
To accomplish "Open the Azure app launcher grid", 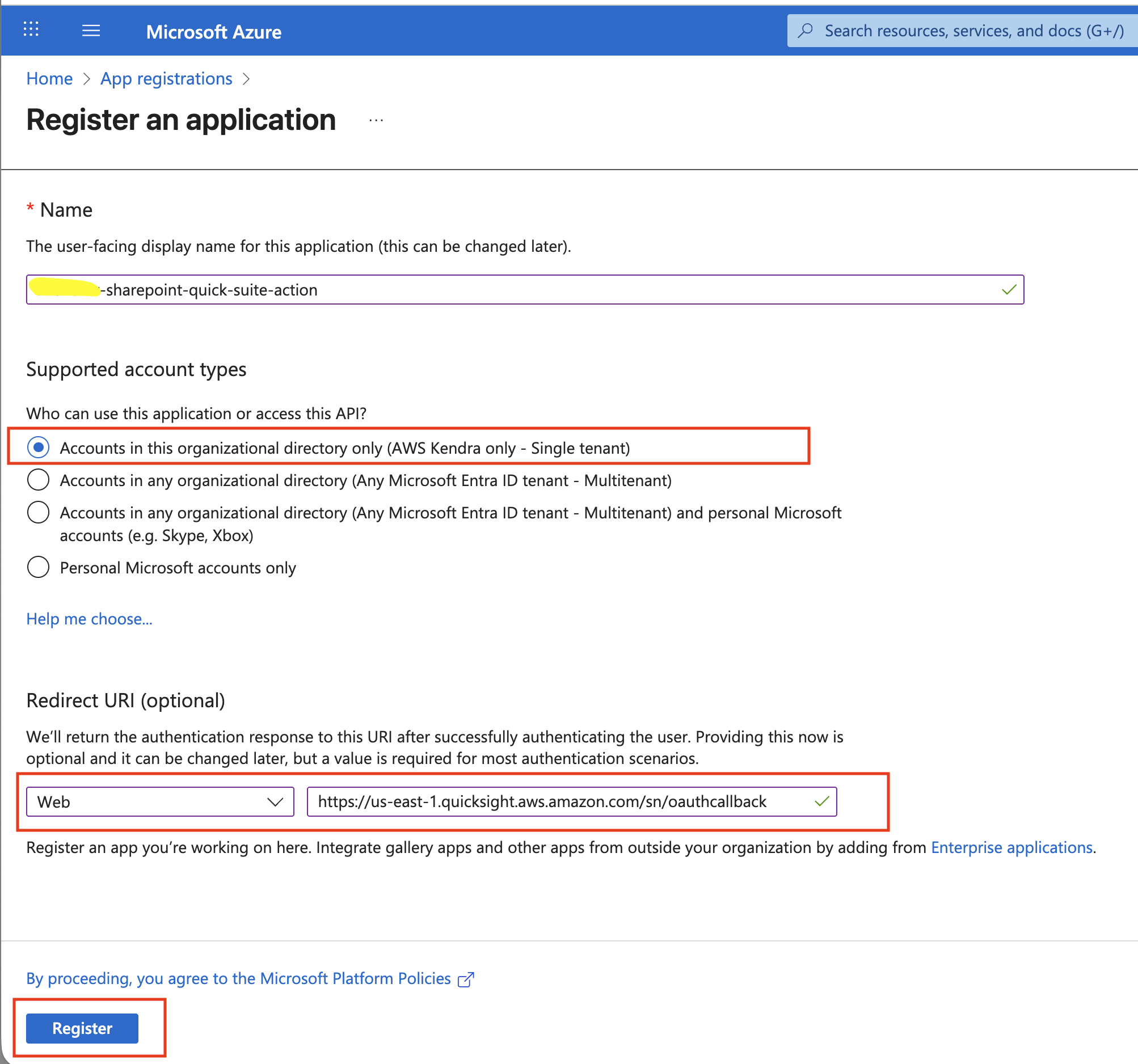I will pos(30,29).
